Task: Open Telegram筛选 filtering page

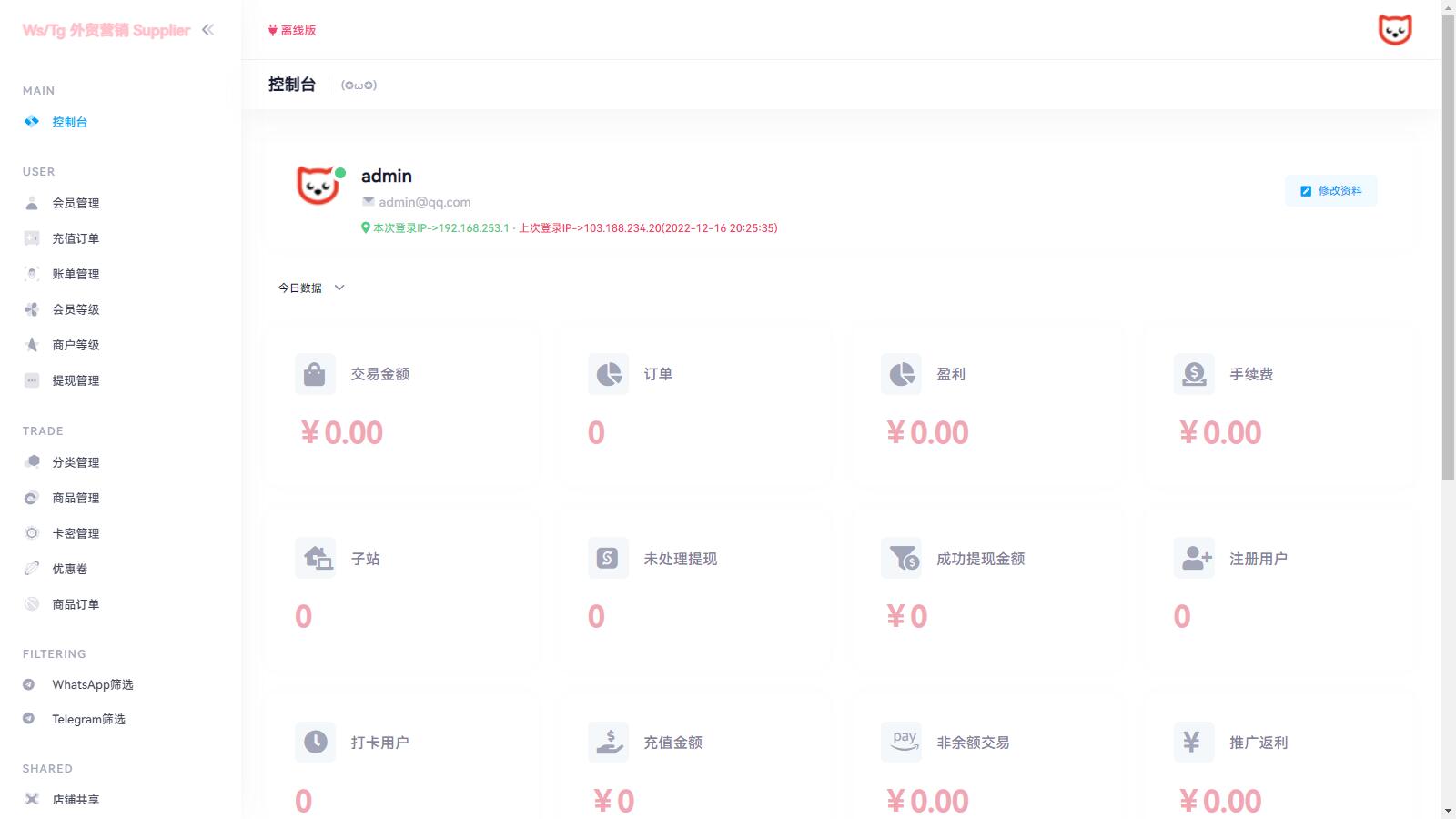Action: (x=88, y=719)
